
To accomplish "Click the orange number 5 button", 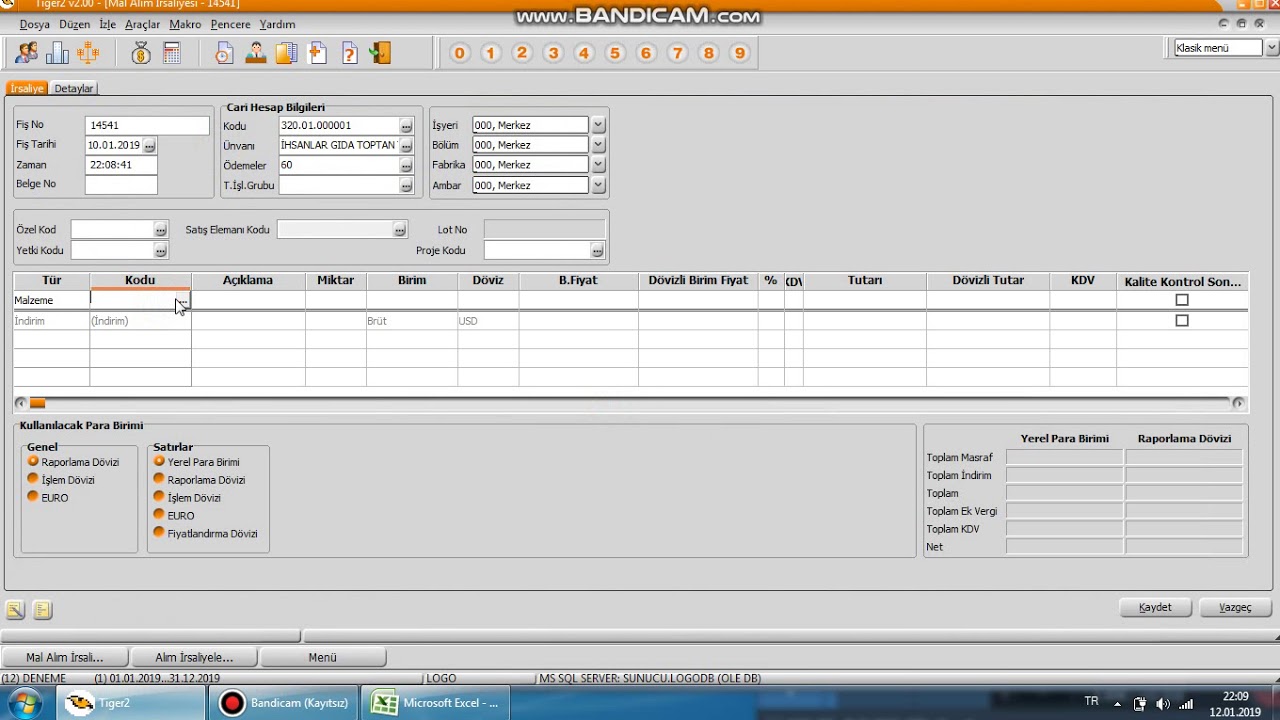I will [x=615, y=53].
